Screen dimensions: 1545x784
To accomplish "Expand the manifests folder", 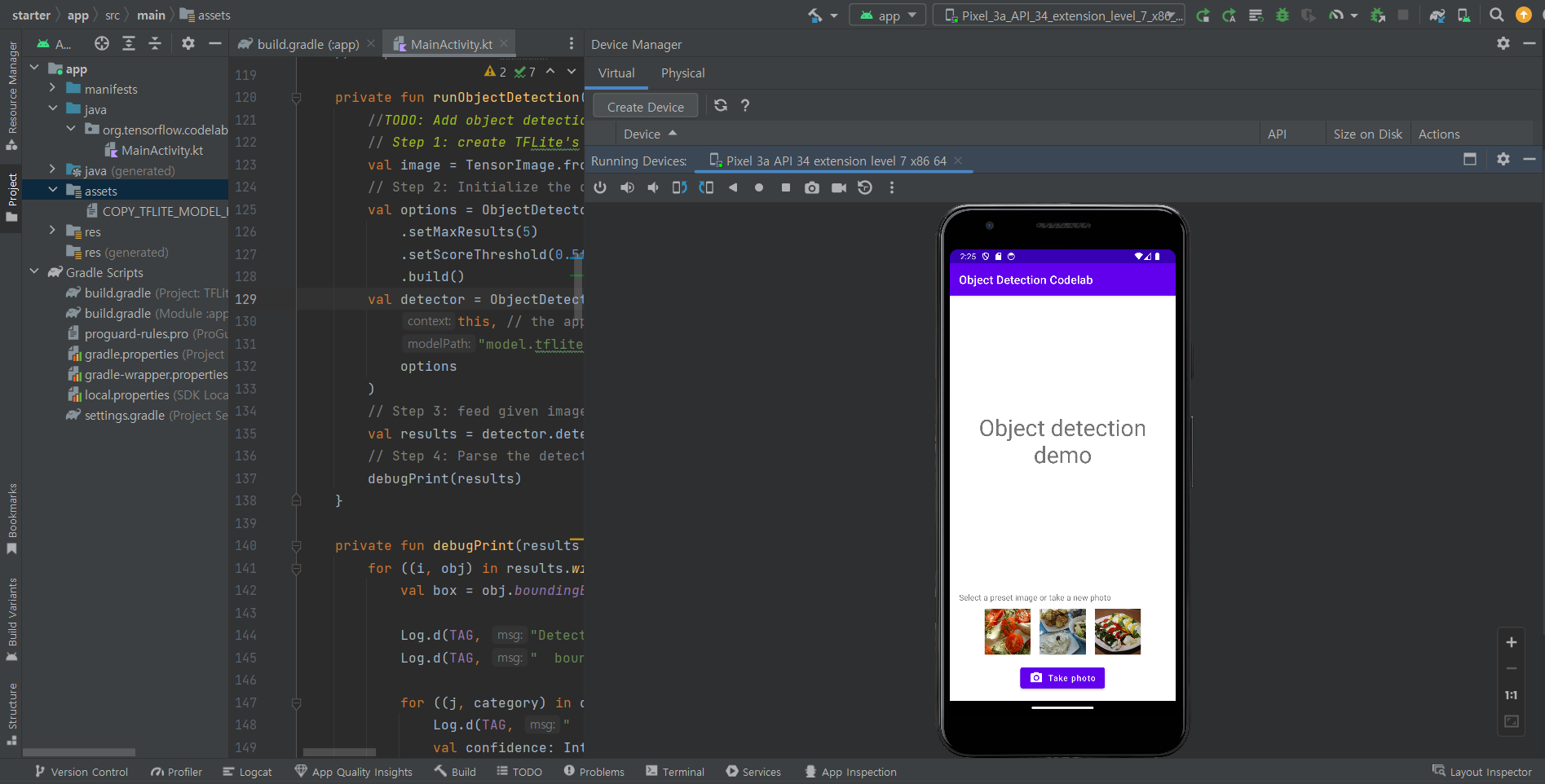I will click(52, 88).
